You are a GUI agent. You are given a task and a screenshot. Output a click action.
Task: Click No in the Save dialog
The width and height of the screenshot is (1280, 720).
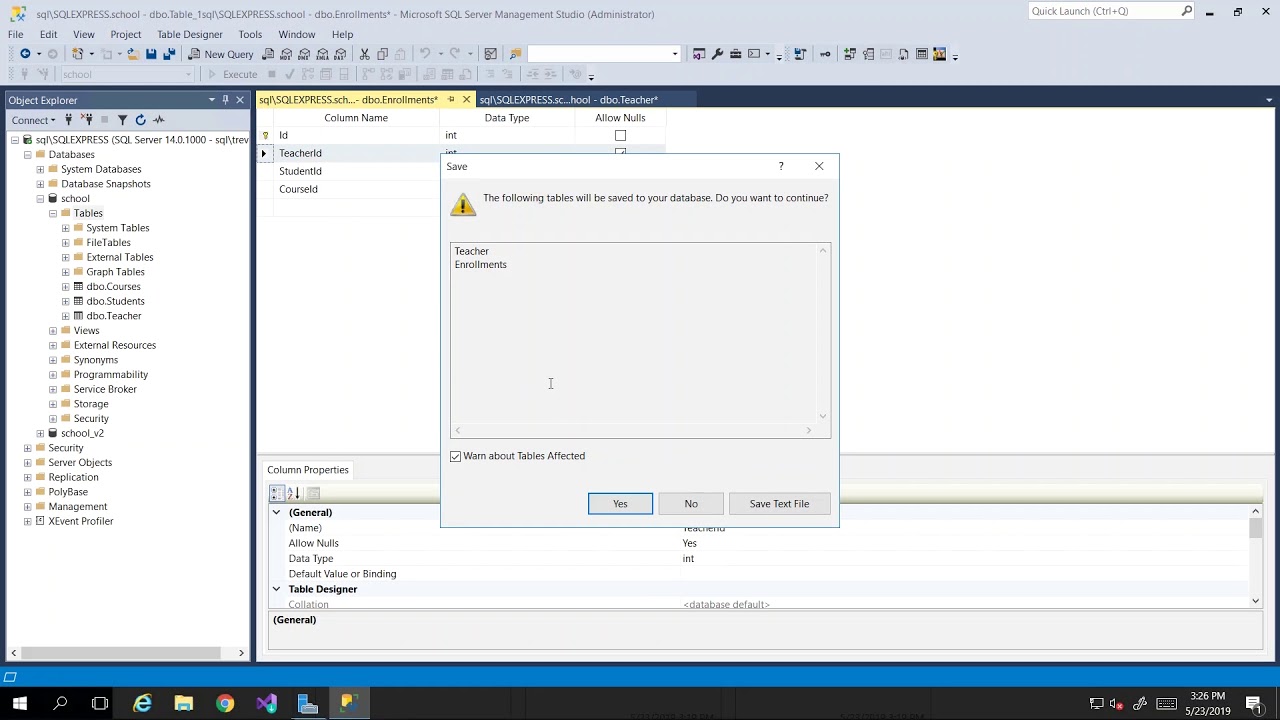691,504
